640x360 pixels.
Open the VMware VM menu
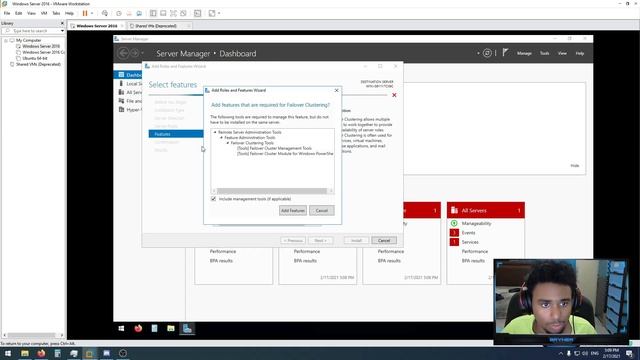pyautogui.click(x=44, y=13)
